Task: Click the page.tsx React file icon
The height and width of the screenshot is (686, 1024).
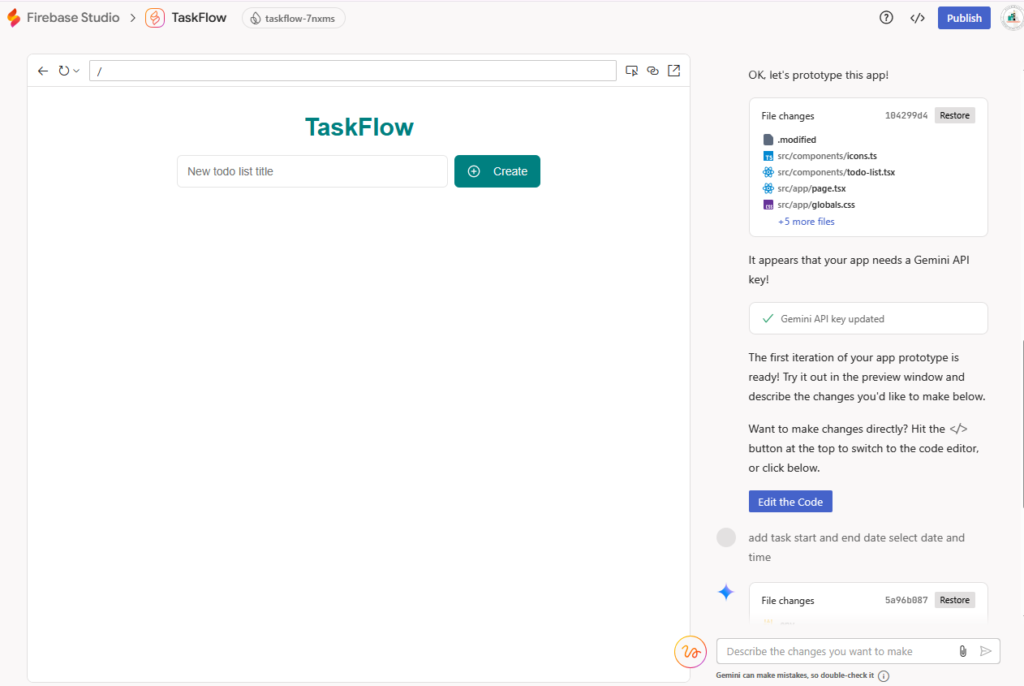Action: click(x=768, y=188)
